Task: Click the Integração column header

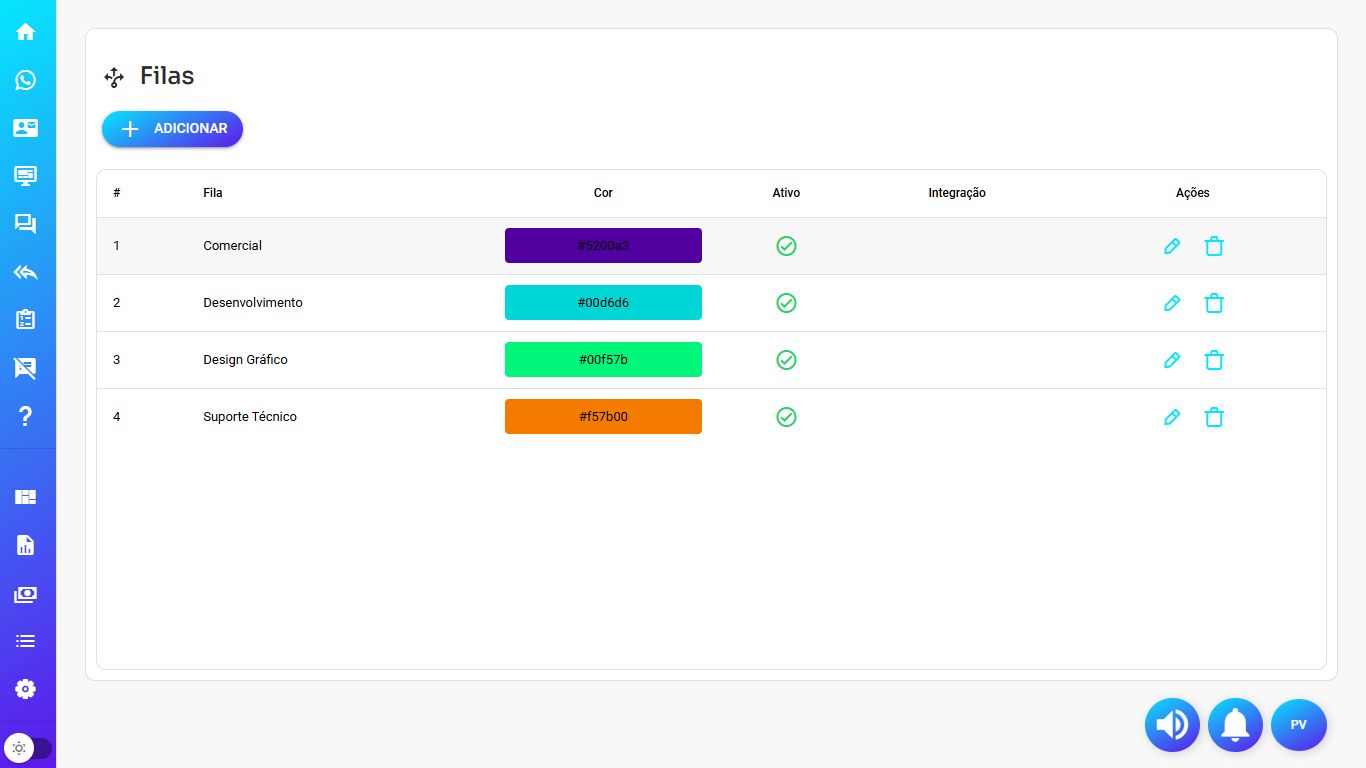Action: [957, 193]
